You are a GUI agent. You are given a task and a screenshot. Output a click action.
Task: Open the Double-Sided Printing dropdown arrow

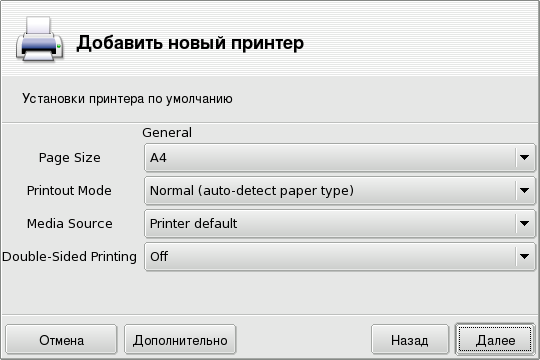click(x=525, y=256)
